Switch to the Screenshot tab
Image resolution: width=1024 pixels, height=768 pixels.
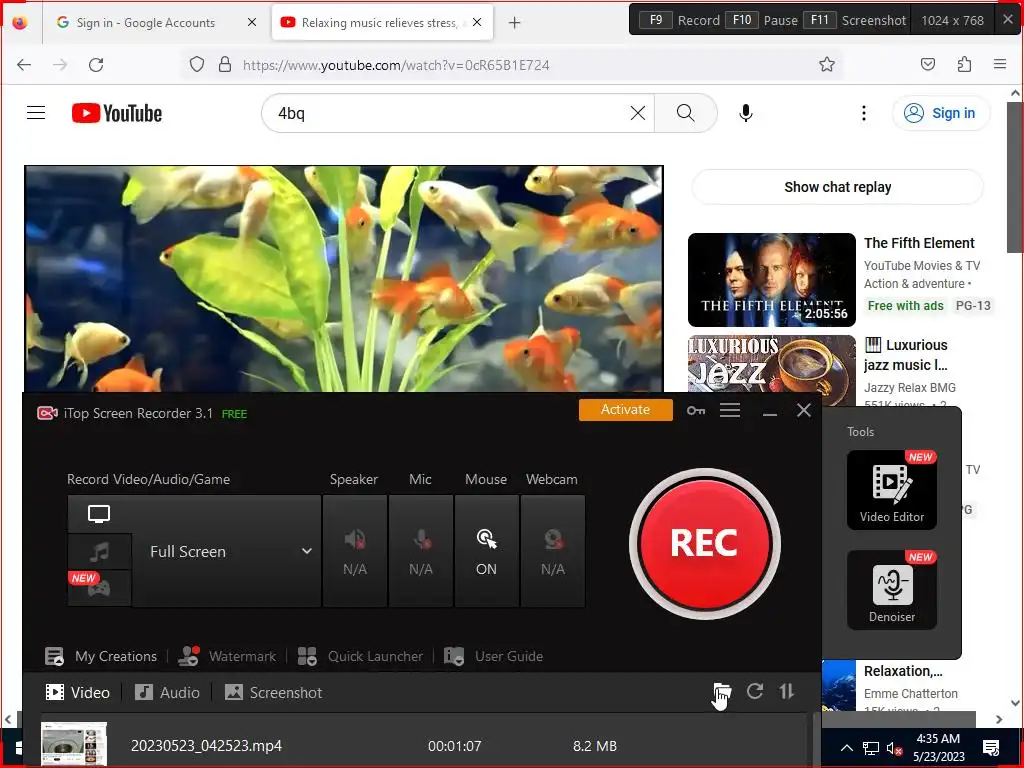click(274, 692)
